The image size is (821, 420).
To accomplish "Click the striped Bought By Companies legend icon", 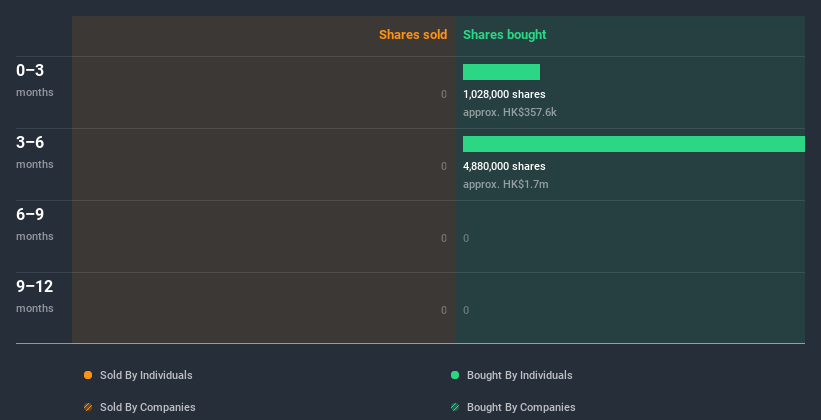I will (x=455, y=407).
